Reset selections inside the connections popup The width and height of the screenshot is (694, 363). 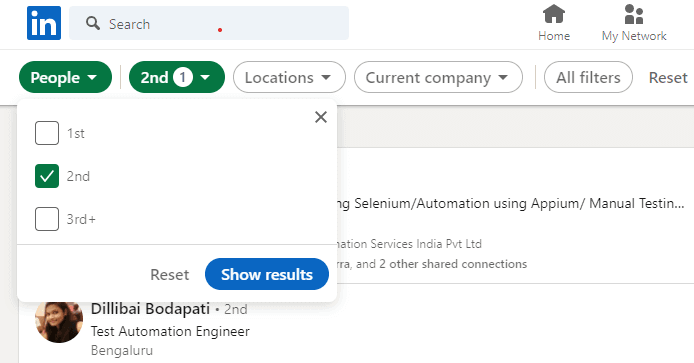(x=170, y=274)
